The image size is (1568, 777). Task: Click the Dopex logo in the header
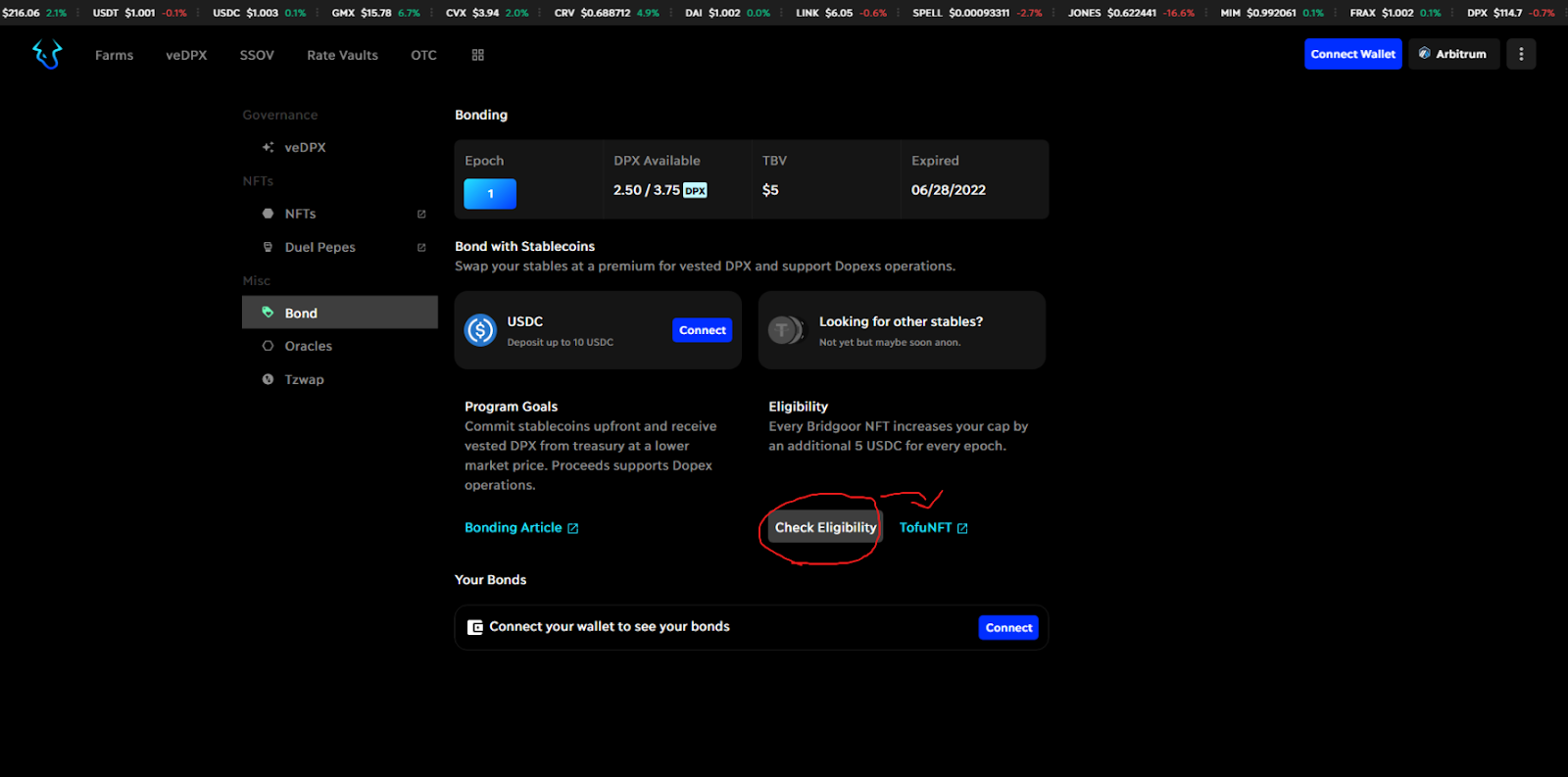point(47,55)
